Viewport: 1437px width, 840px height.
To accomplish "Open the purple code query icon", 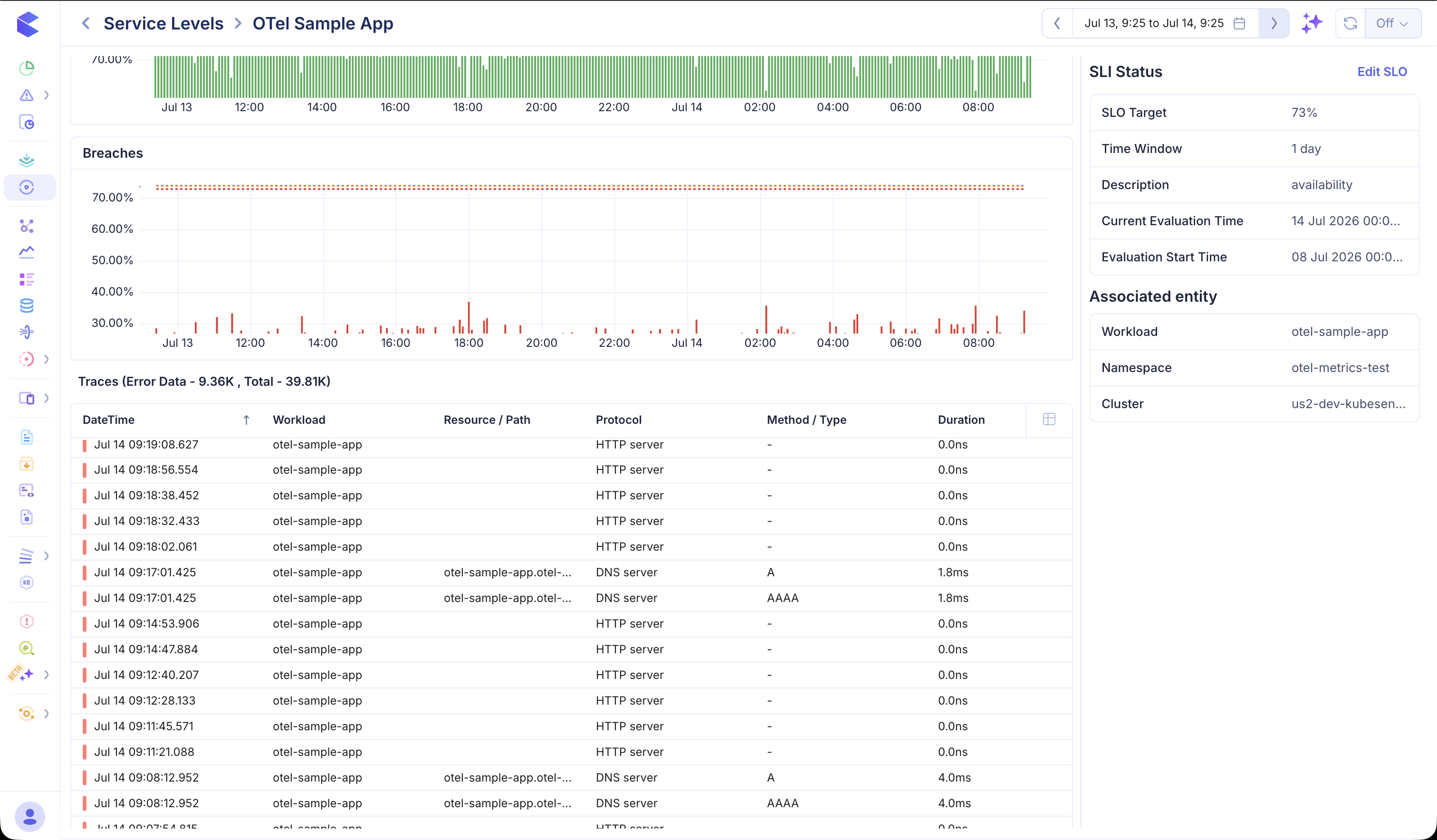I will click(x=26, y=490).
